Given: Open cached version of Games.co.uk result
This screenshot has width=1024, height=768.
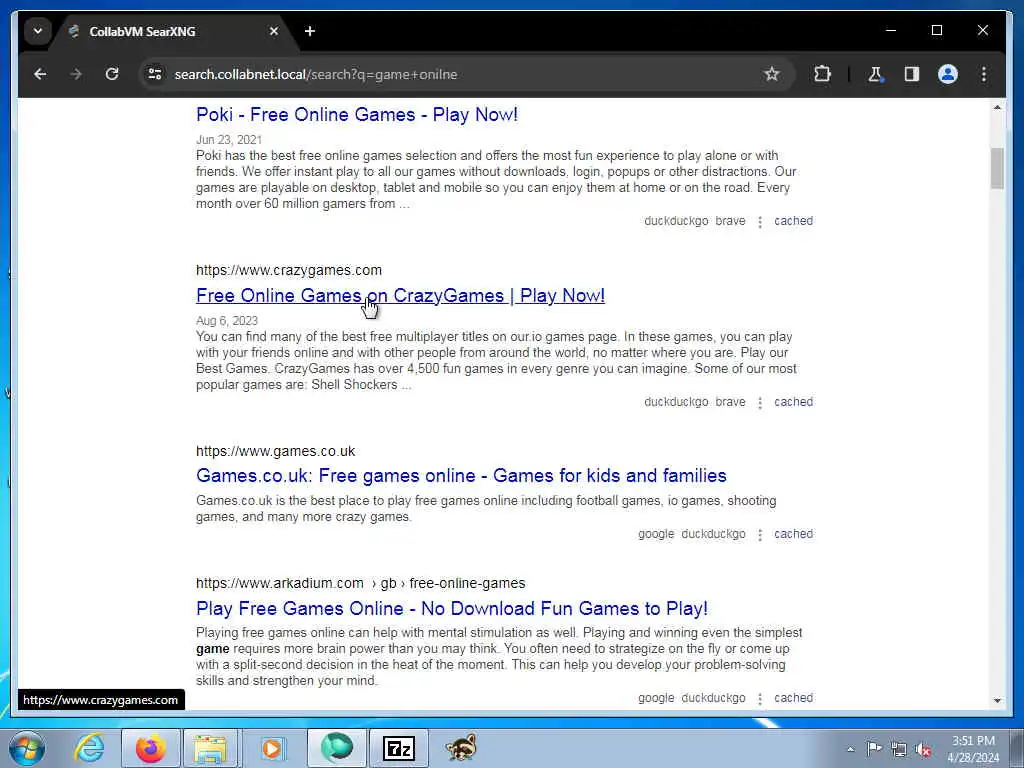Looking at the screenshot, I should pos(793,534).
